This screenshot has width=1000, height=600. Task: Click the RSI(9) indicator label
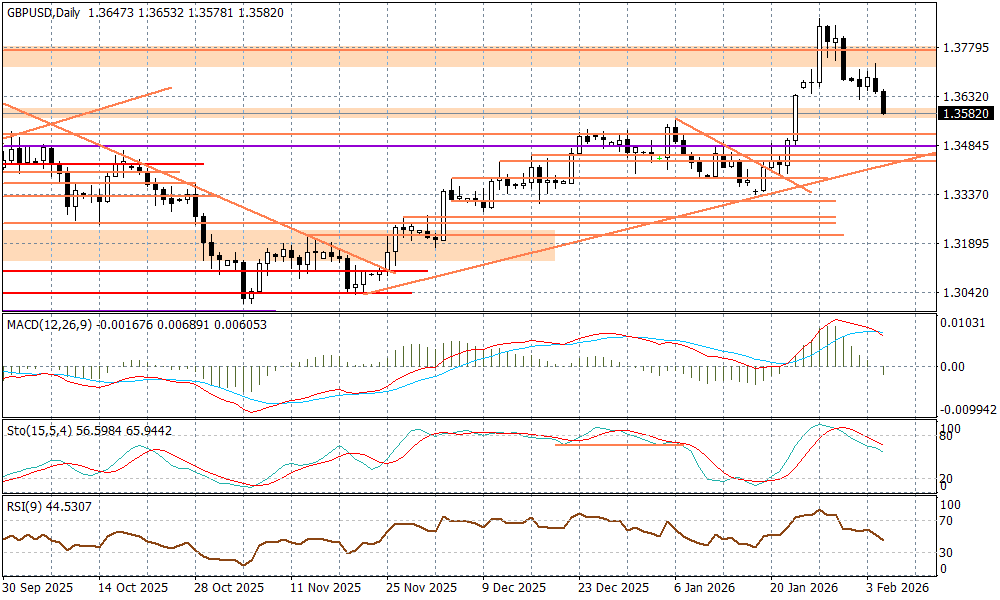[25, 506]
